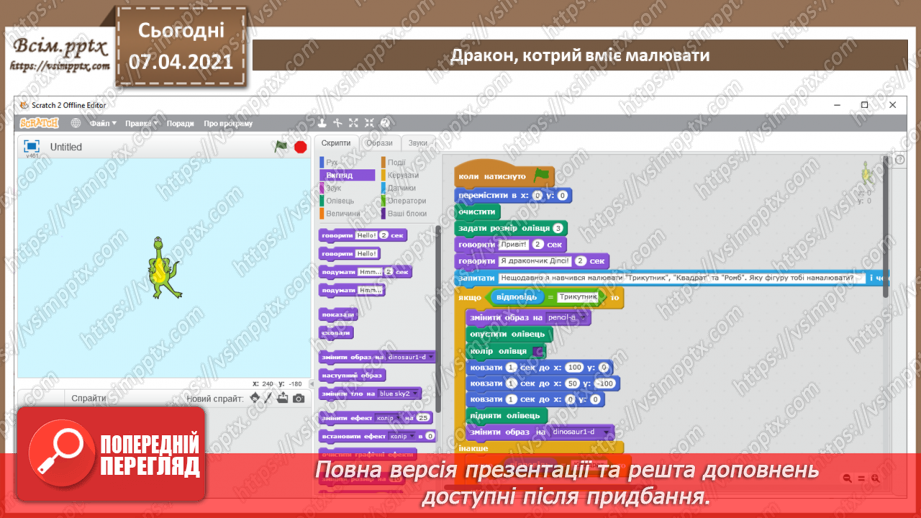Zoom out the scripts area
Image resolution: width=921 pixels, height=518 pixels.
pyautogui.click(x=847, y=479)
